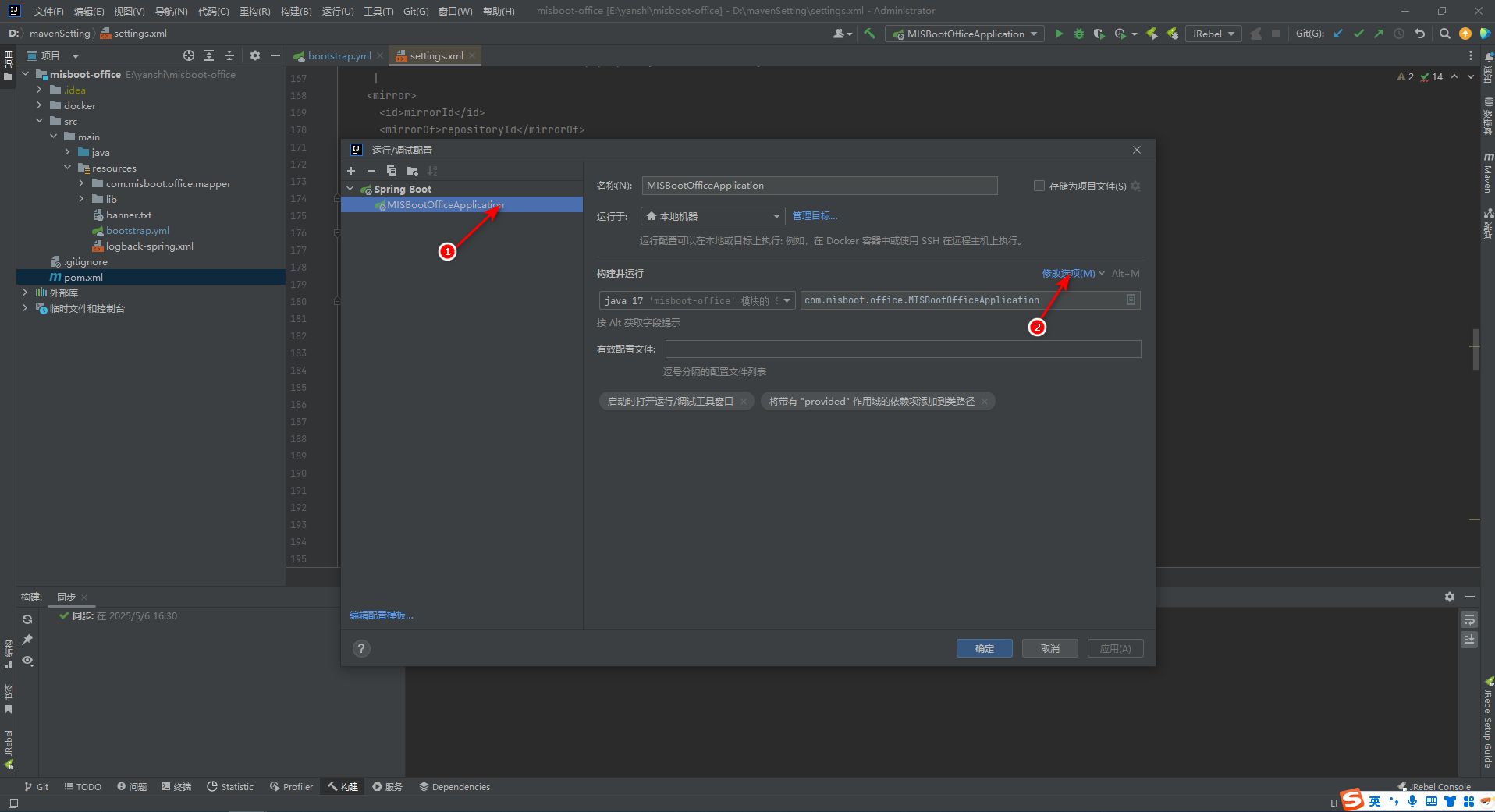1495x812 pixels.
Task: Check 存储为项目文件 checkbox
Action: 1039,186
